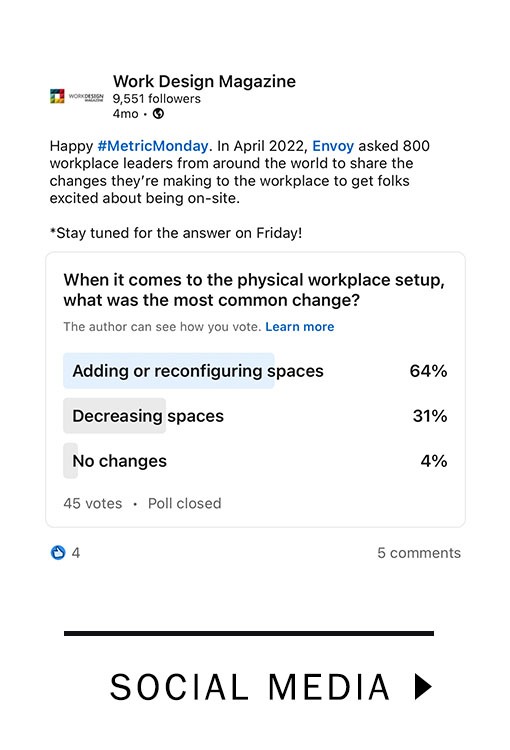Screen dimensions: 510x750
Task: Click the poll question heading
Action: pos(254,290)
